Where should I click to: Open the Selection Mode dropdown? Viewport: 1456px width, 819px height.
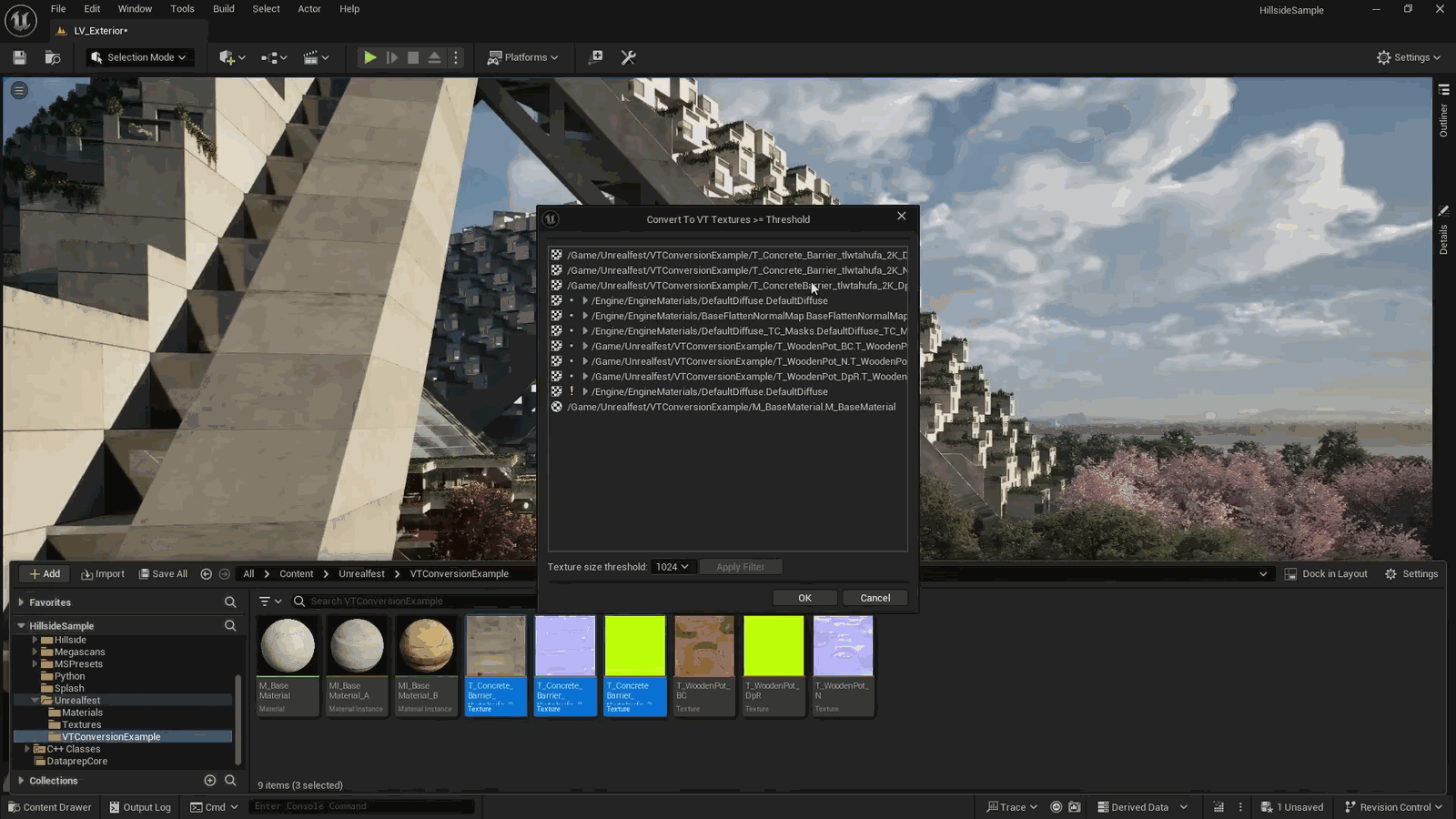click(139, 57)
